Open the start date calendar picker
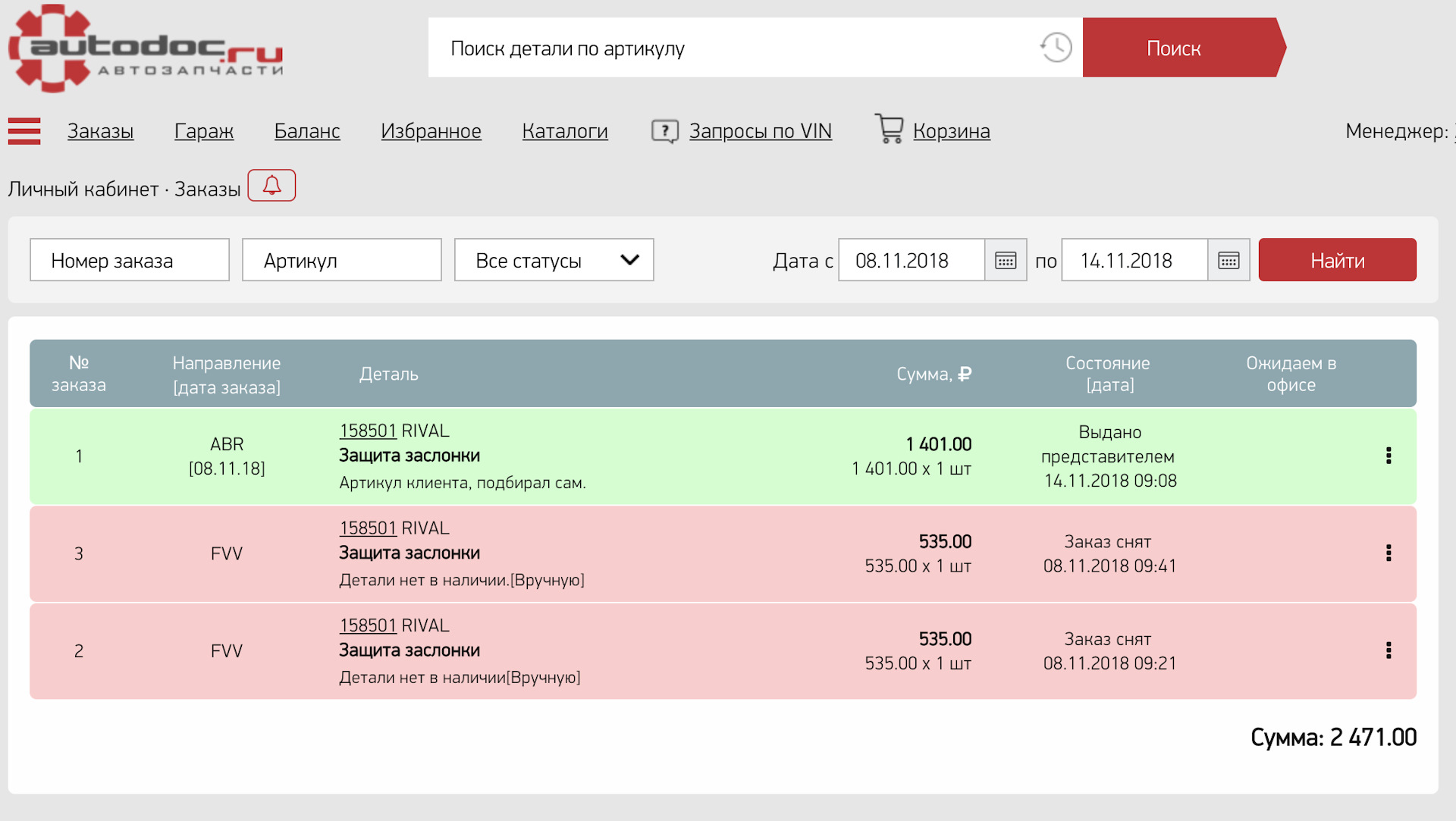Viewport: 1456px width, 821px height. pos(1006,260)
